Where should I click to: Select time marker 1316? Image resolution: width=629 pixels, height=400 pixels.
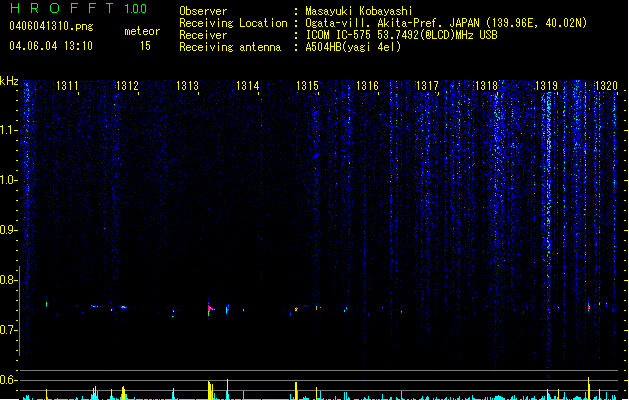367,86
